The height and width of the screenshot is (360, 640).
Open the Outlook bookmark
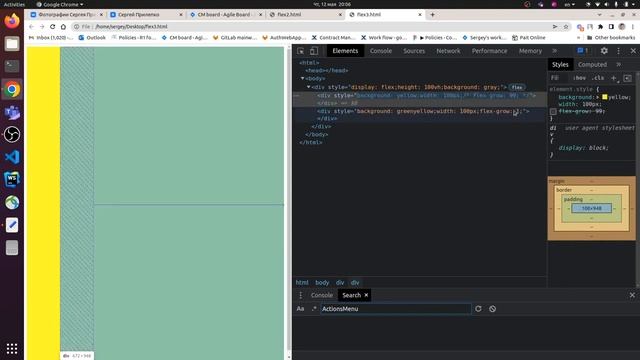[92, 38]
